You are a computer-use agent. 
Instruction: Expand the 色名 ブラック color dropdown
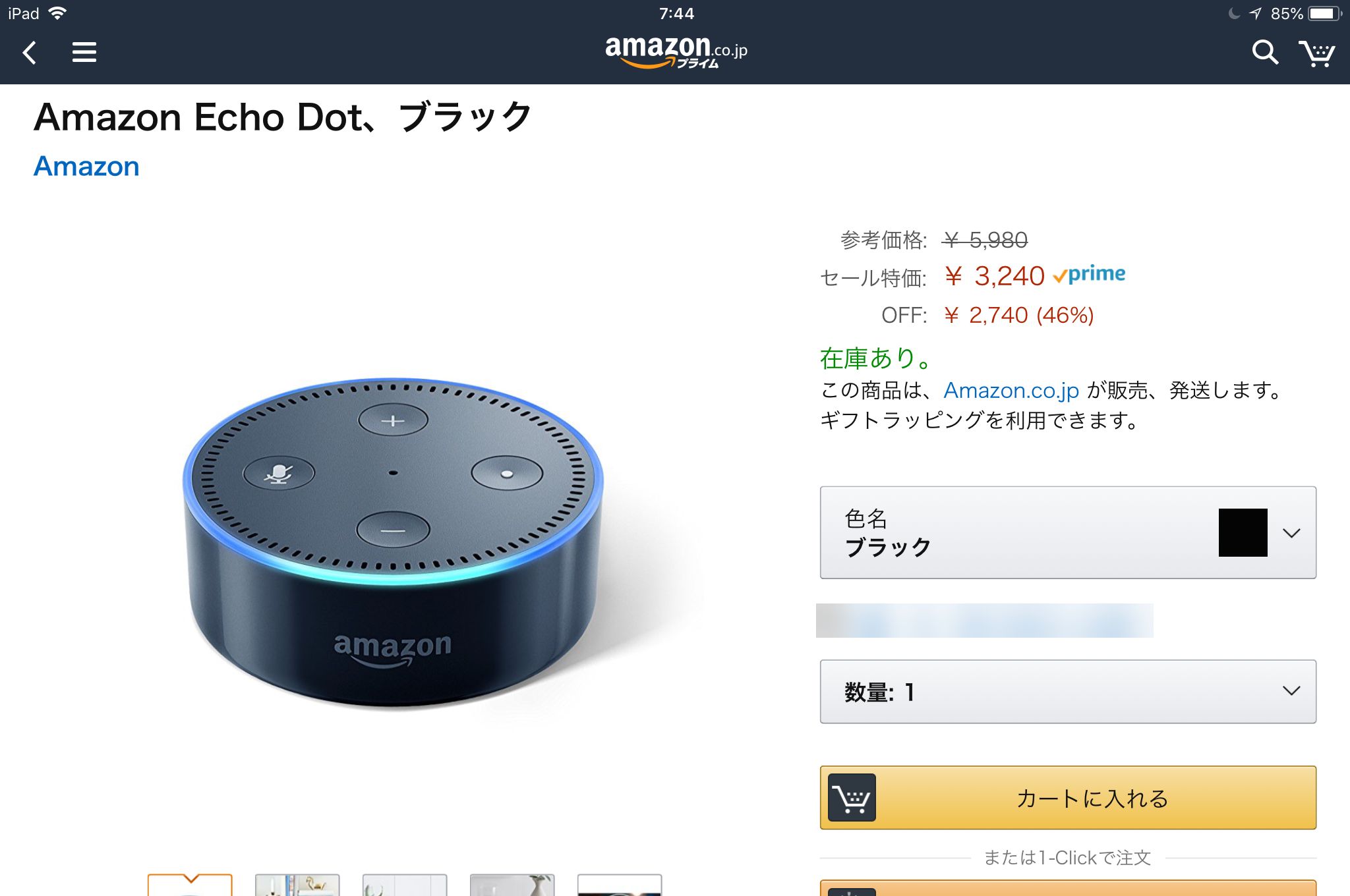pyautogui.click(x=1068, y=532)
